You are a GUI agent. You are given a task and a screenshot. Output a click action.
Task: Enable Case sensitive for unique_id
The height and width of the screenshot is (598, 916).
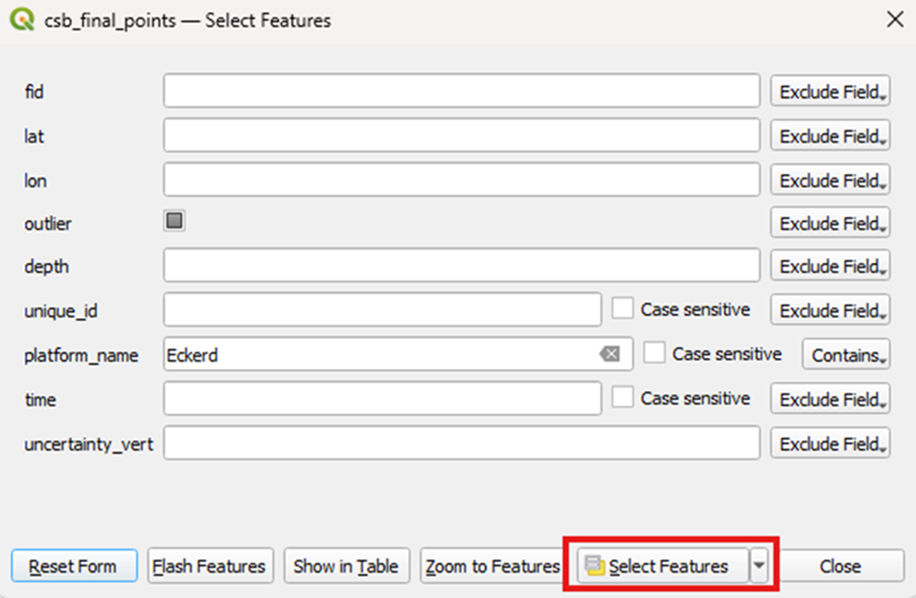(x=623, y=309)
